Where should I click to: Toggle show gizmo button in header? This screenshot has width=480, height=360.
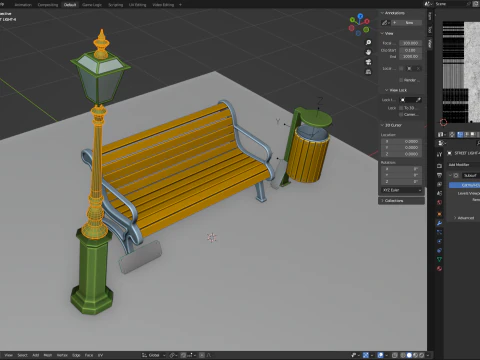366,355
